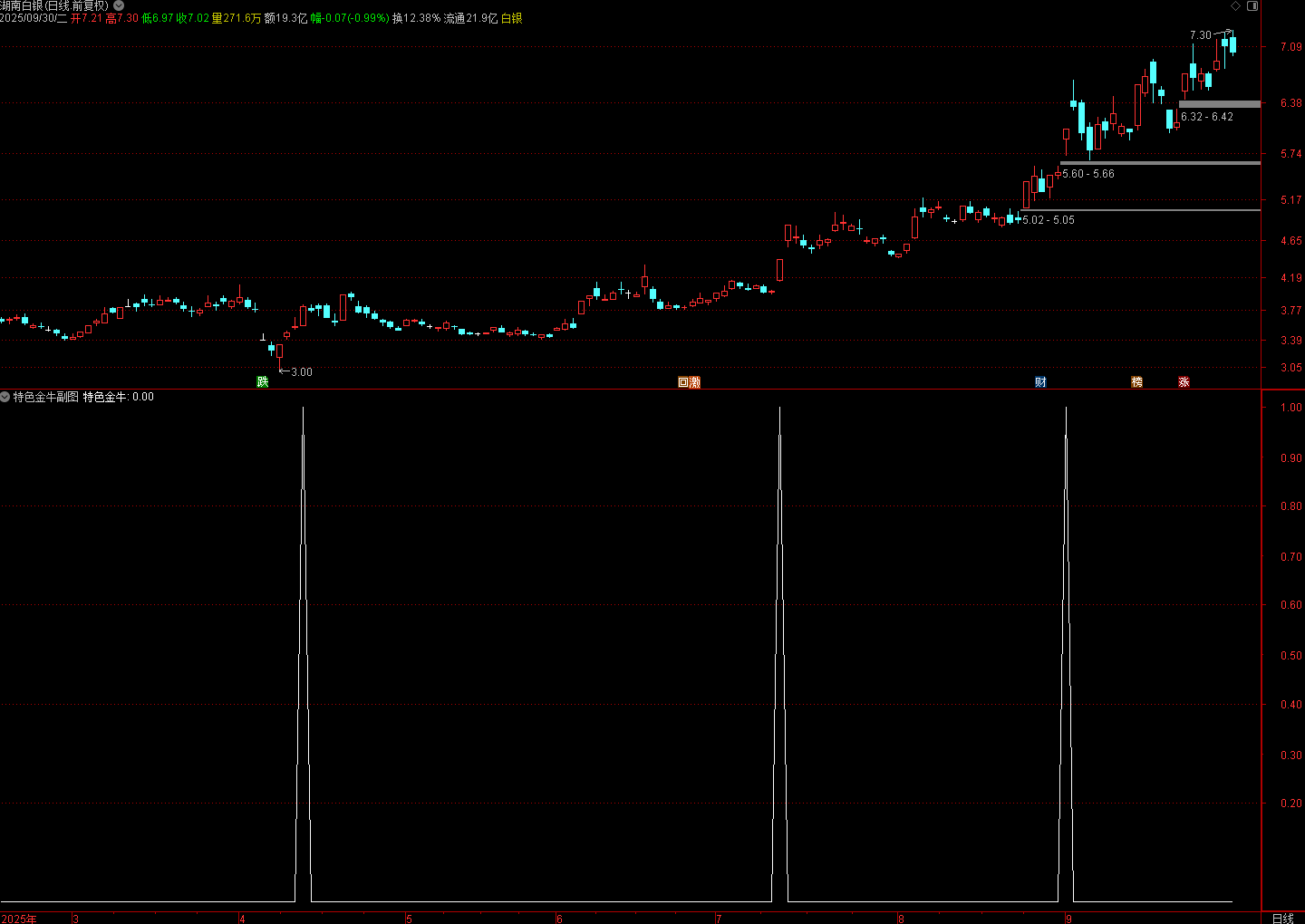Image resolution: width=1305 pixels, height=924 pixels.
Task: Click the 幅-0.07(-0.99%) change value
Action: [x=350, y=18]
